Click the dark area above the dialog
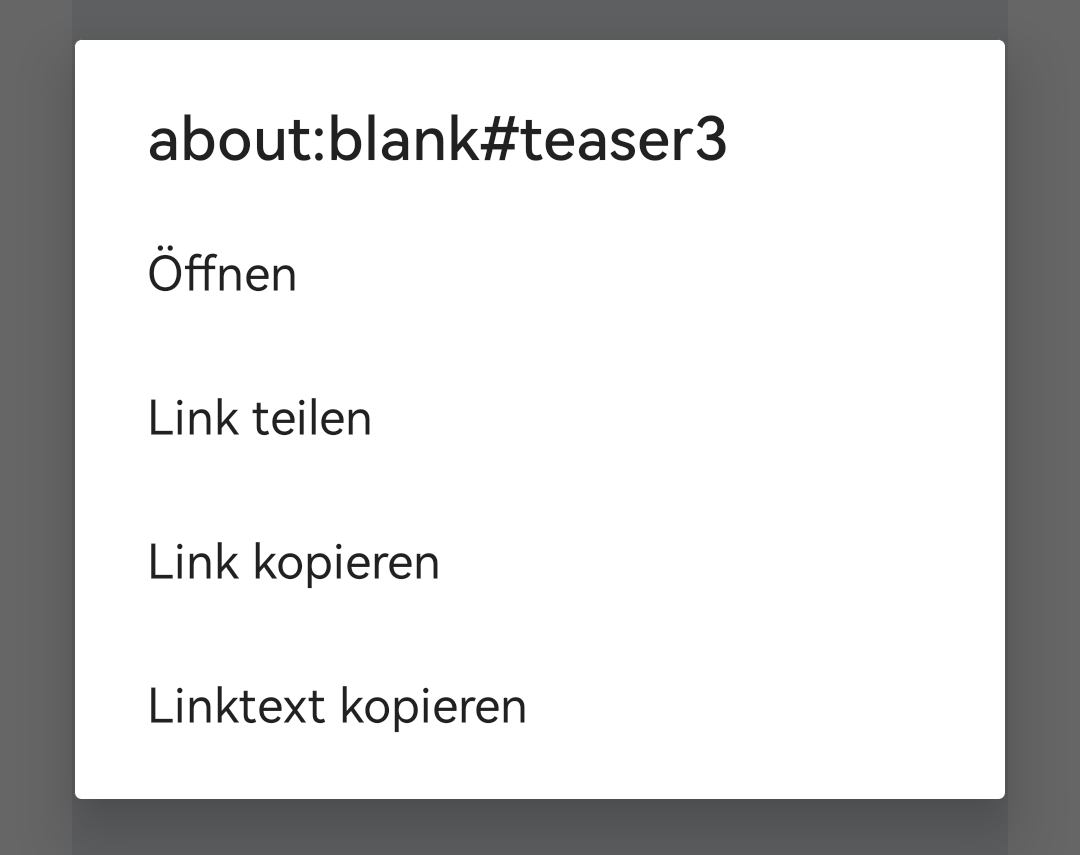This screenshot has height=855, width=1080. (540, 18)
